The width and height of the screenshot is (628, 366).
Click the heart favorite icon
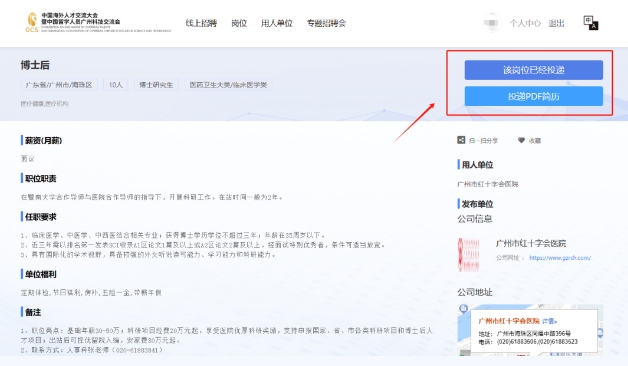(x=521, y=140)
